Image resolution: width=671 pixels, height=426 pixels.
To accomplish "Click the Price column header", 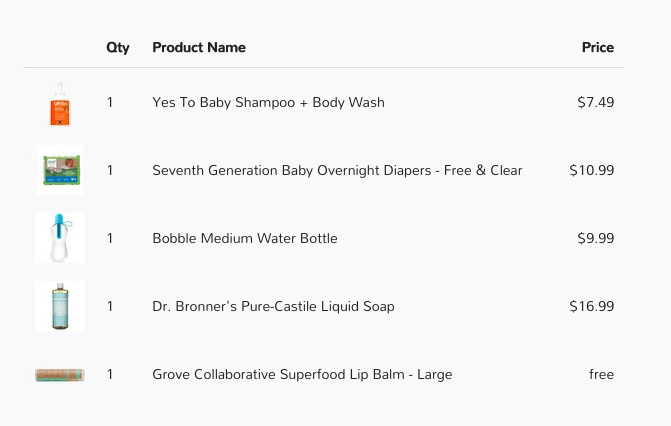I will coord(598,48).
